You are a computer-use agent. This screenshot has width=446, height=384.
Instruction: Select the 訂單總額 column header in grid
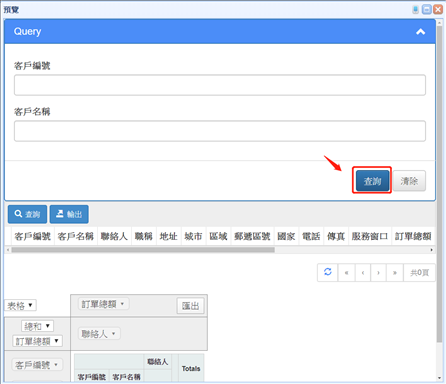tap(413, 236)
